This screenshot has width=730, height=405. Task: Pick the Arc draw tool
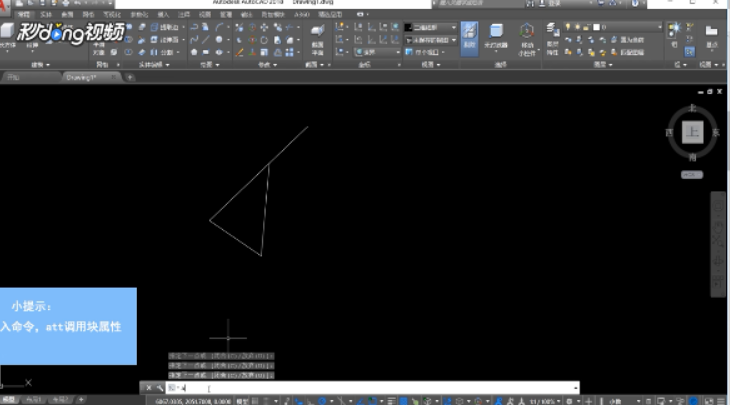219,27
